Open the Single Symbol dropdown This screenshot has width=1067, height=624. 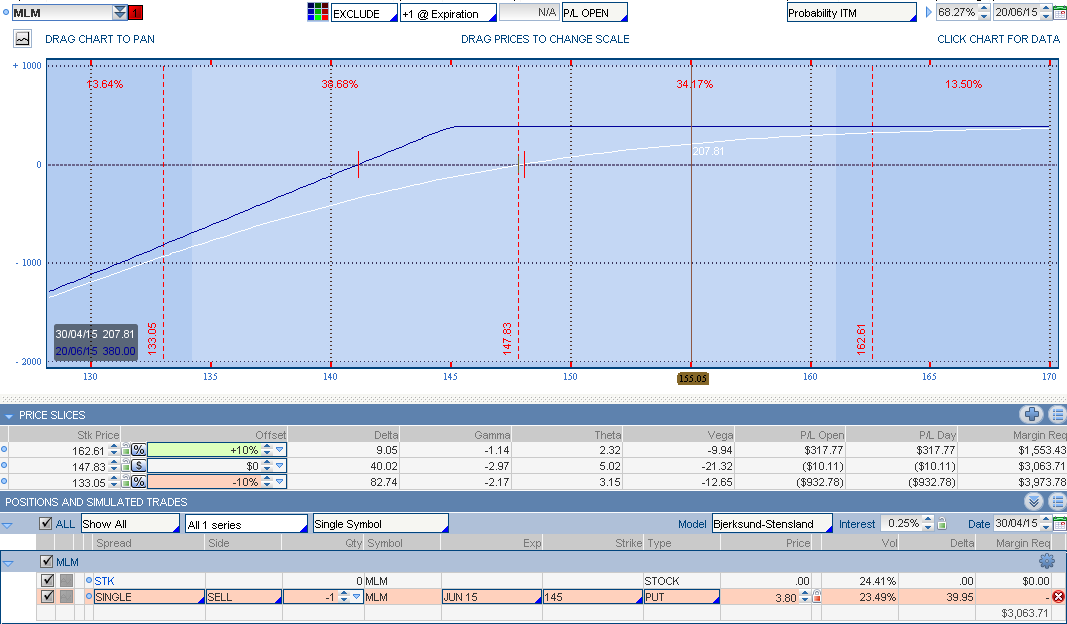380,523
